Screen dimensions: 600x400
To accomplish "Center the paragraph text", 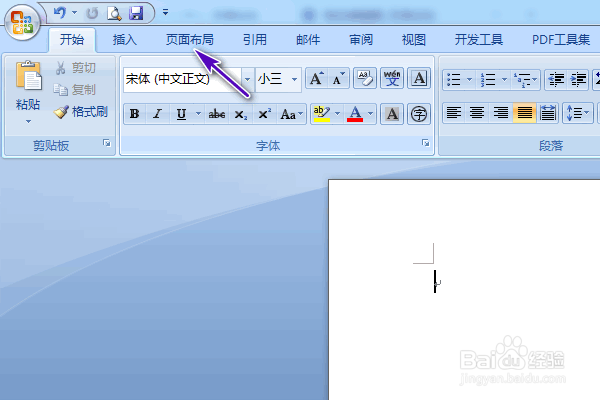I will coord(477,113).
